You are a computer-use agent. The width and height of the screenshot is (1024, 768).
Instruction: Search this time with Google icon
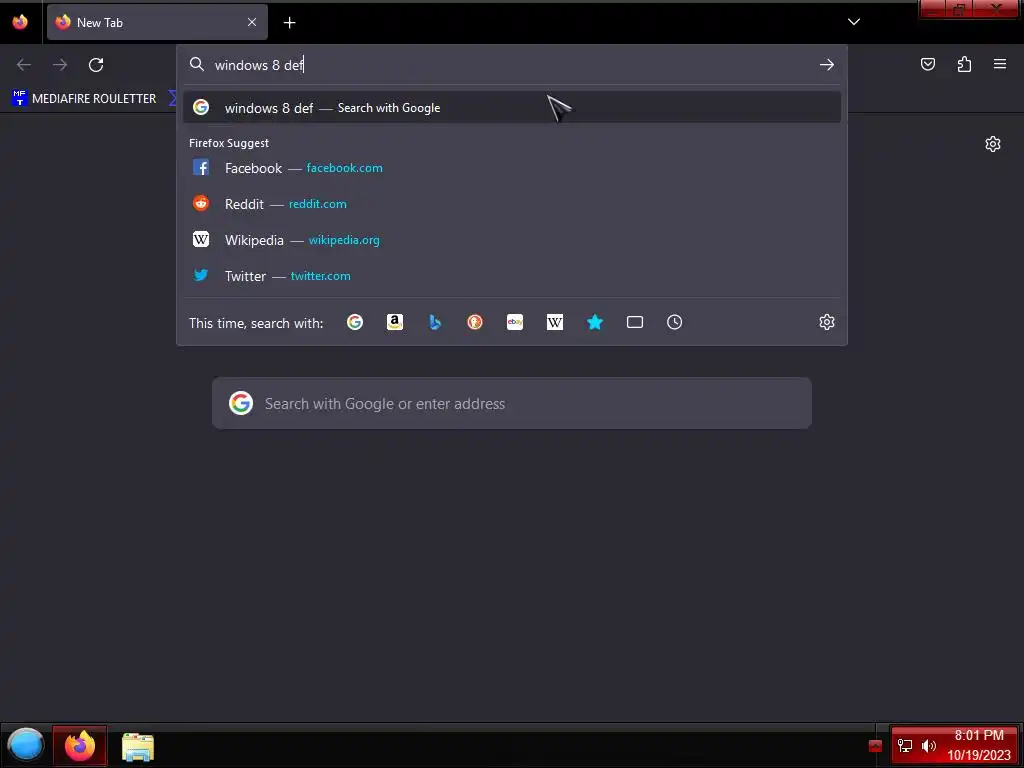click(355, 322)
